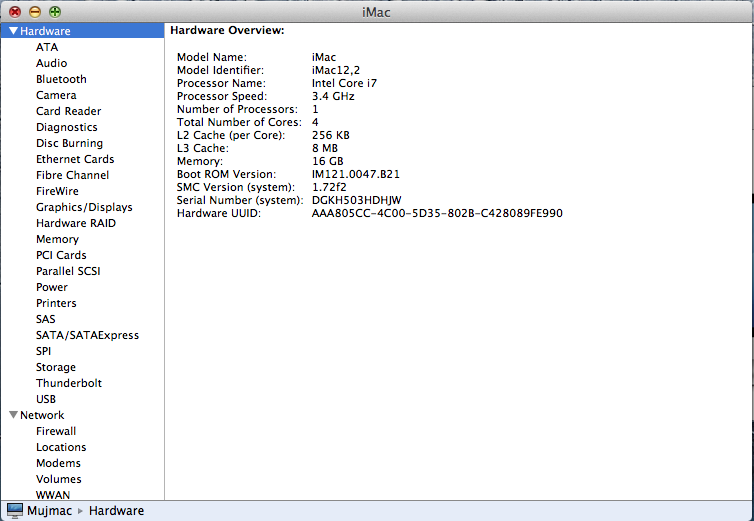Open SATA/SATAExpress information

tap(87, 335)
